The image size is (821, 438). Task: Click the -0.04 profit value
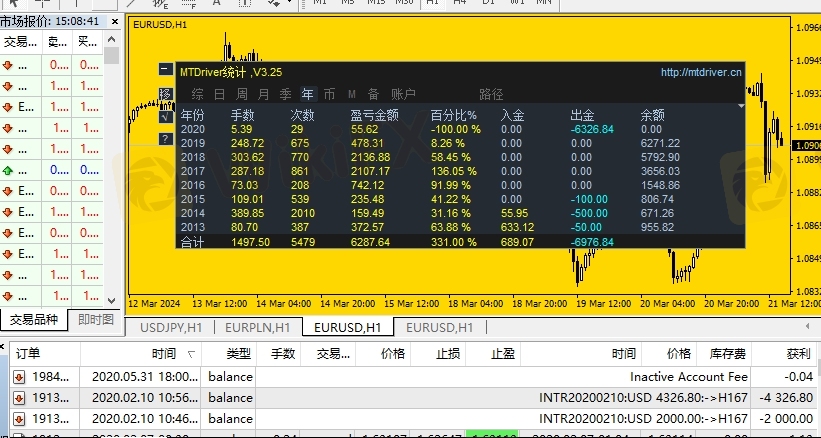click(799, 377)
